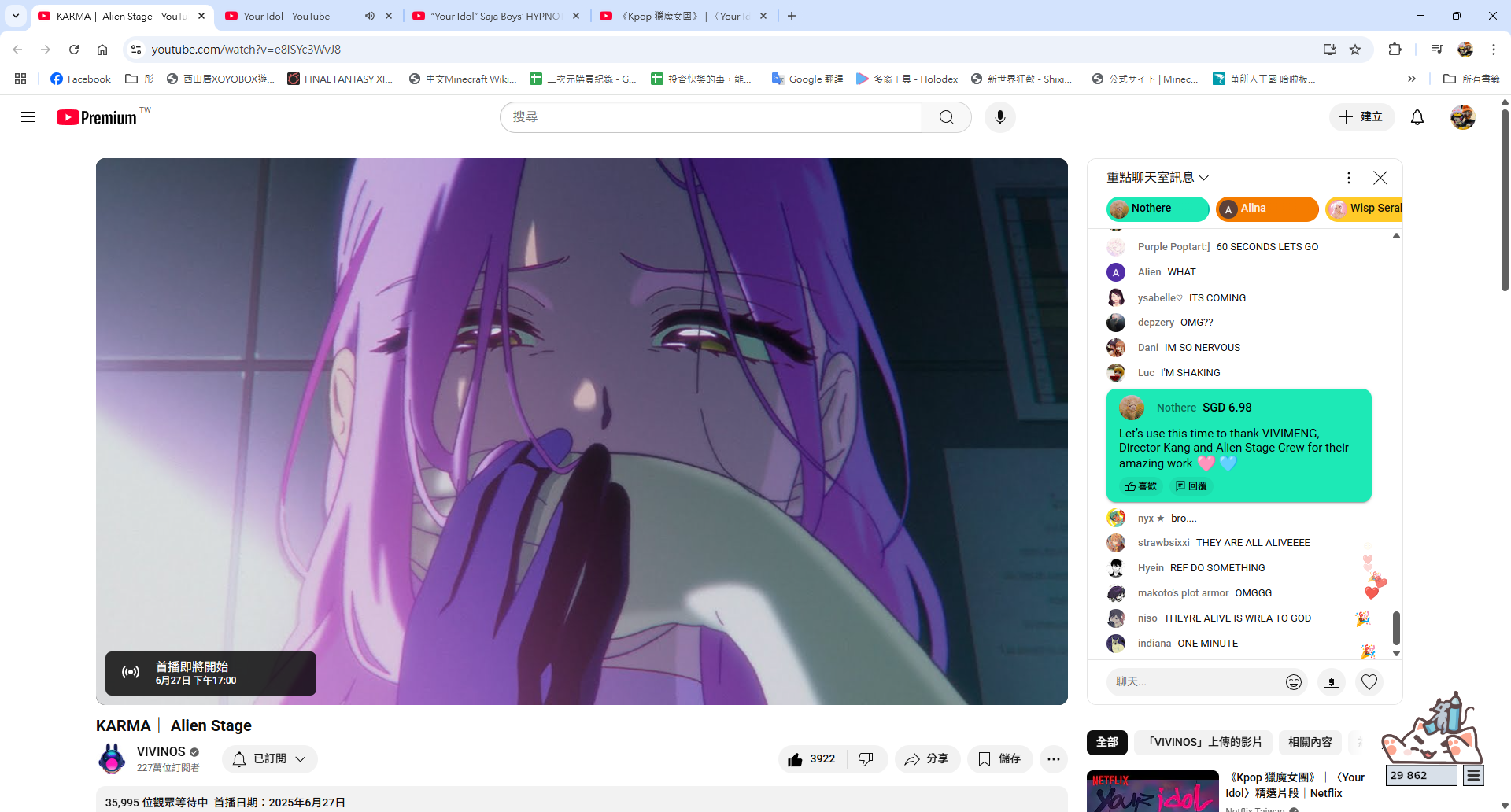Expand the subscribed notification dropdown
Screen dimensions: 1511x812
pyautogui.click(x=269, y=759)
